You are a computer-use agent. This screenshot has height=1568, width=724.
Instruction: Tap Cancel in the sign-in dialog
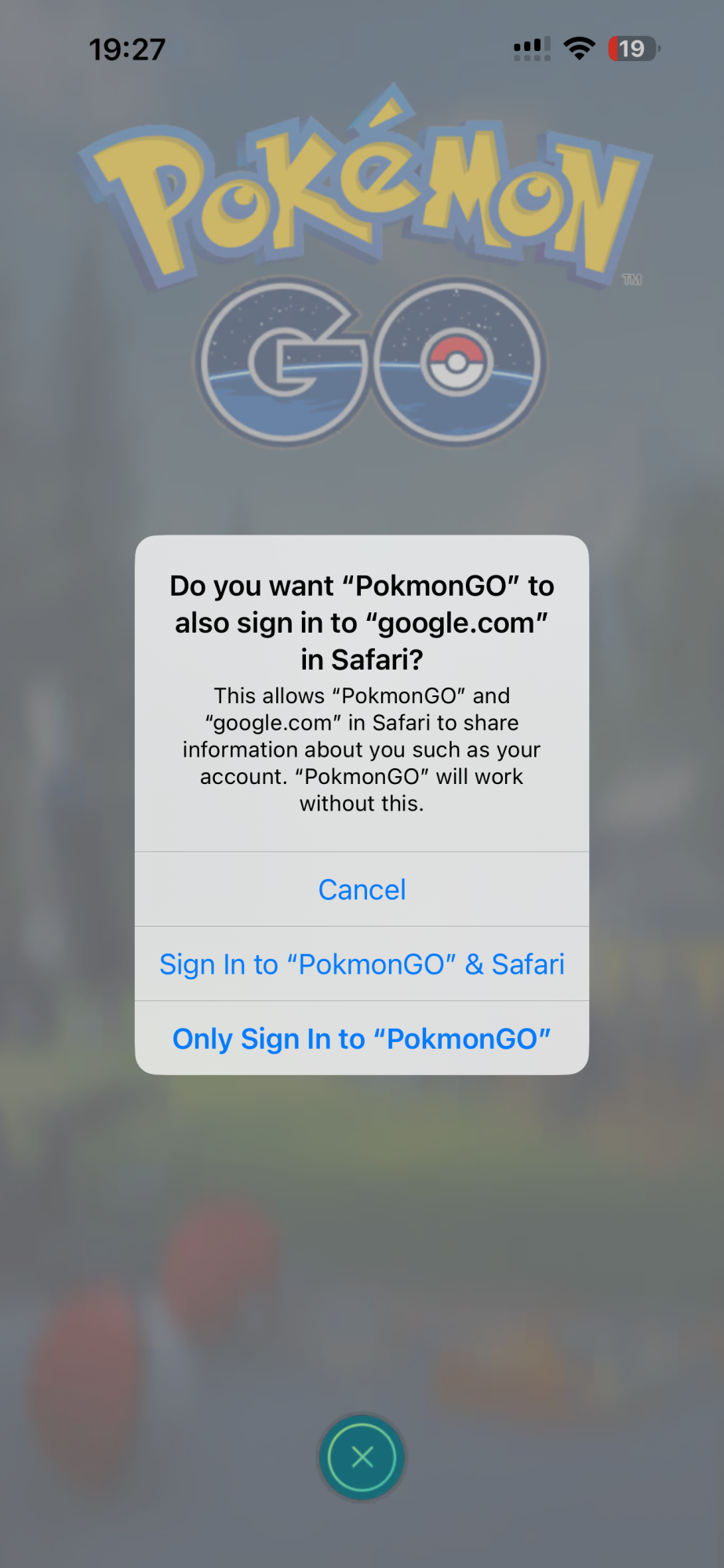coord(362,889)
